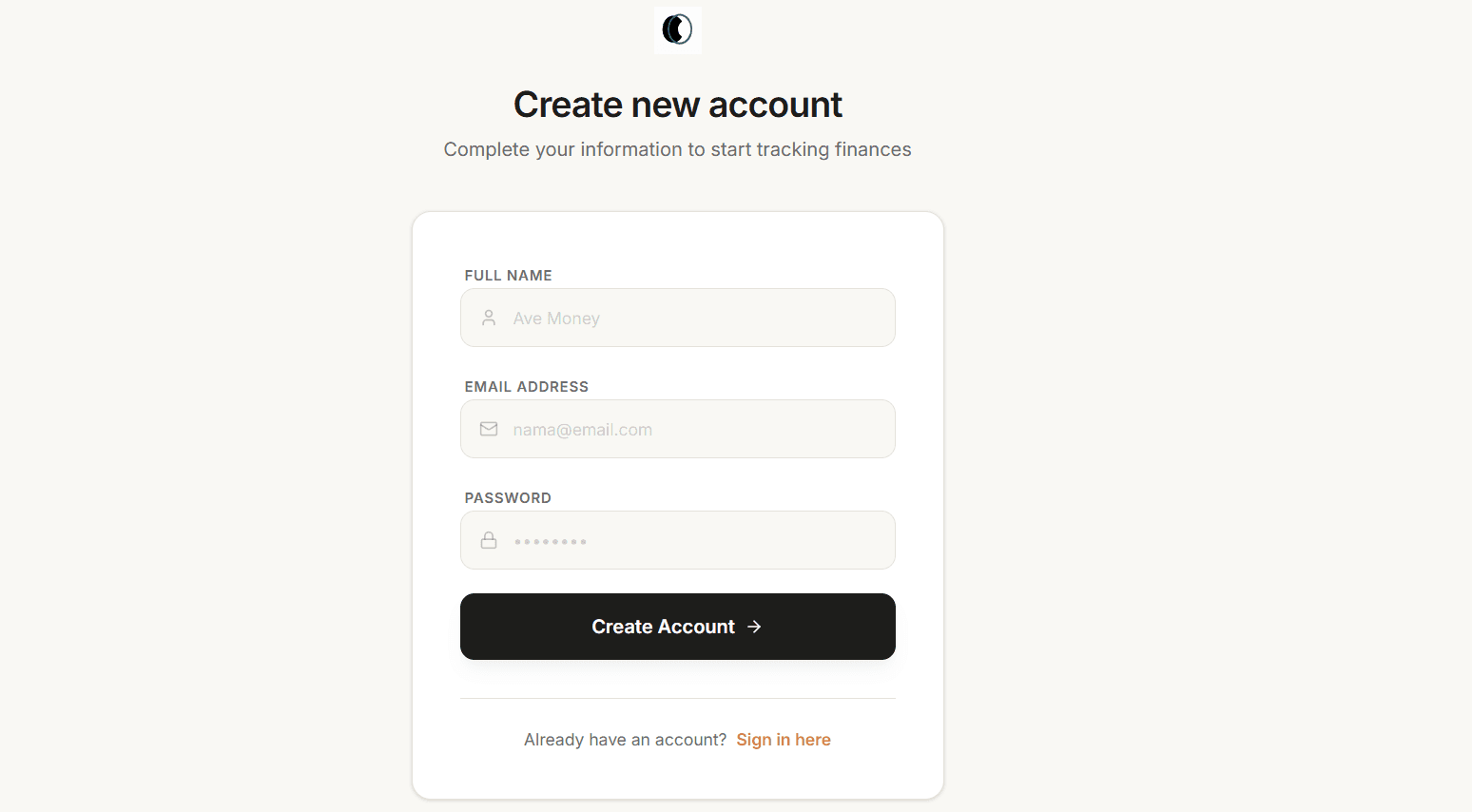Click the EMAIL ADDRESS field label
Viewport: 1472px width, 812px height.
click(x=526, y=387)
